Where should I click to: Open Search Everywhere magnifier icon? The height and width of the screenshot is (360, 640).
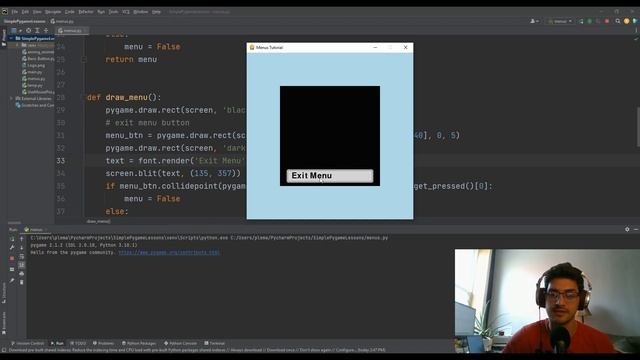click(618, 21)
